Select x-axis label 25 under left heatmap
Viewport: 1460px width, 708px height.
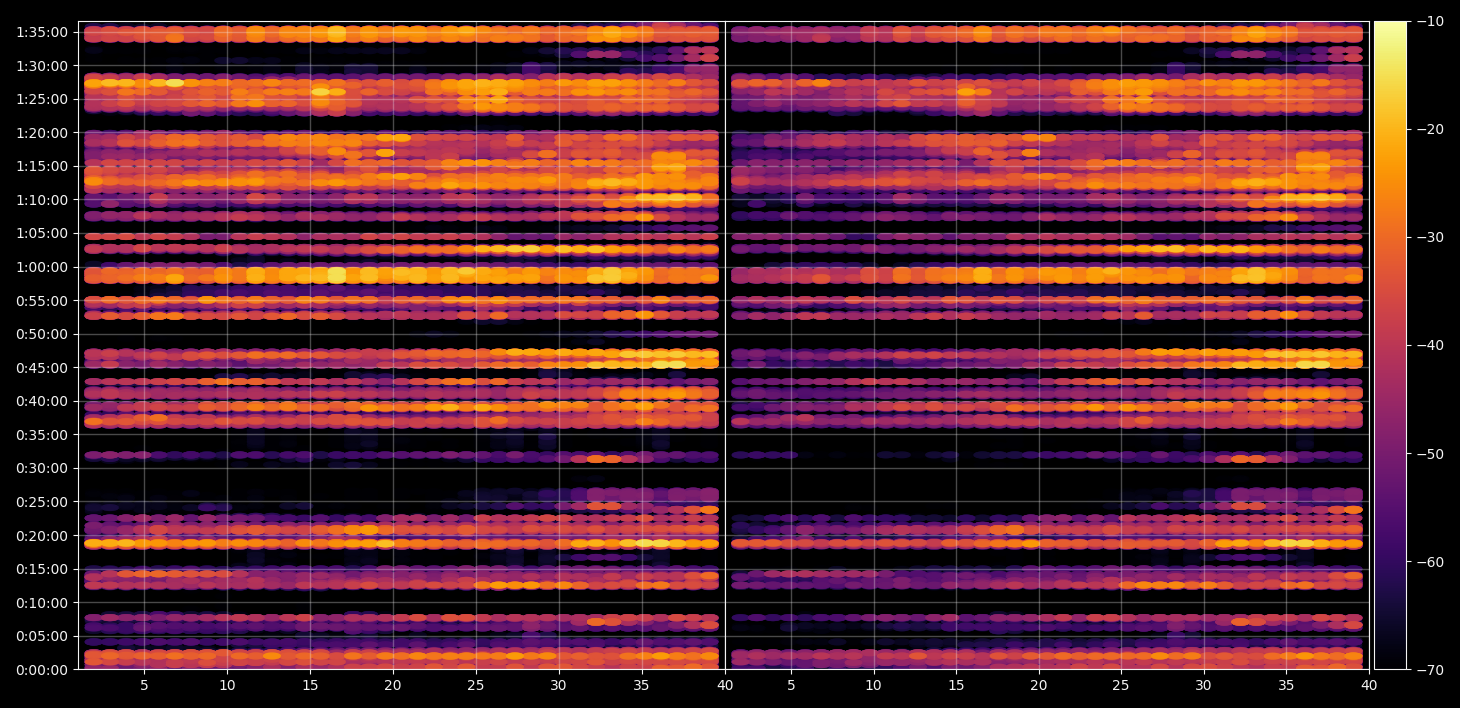476,686
